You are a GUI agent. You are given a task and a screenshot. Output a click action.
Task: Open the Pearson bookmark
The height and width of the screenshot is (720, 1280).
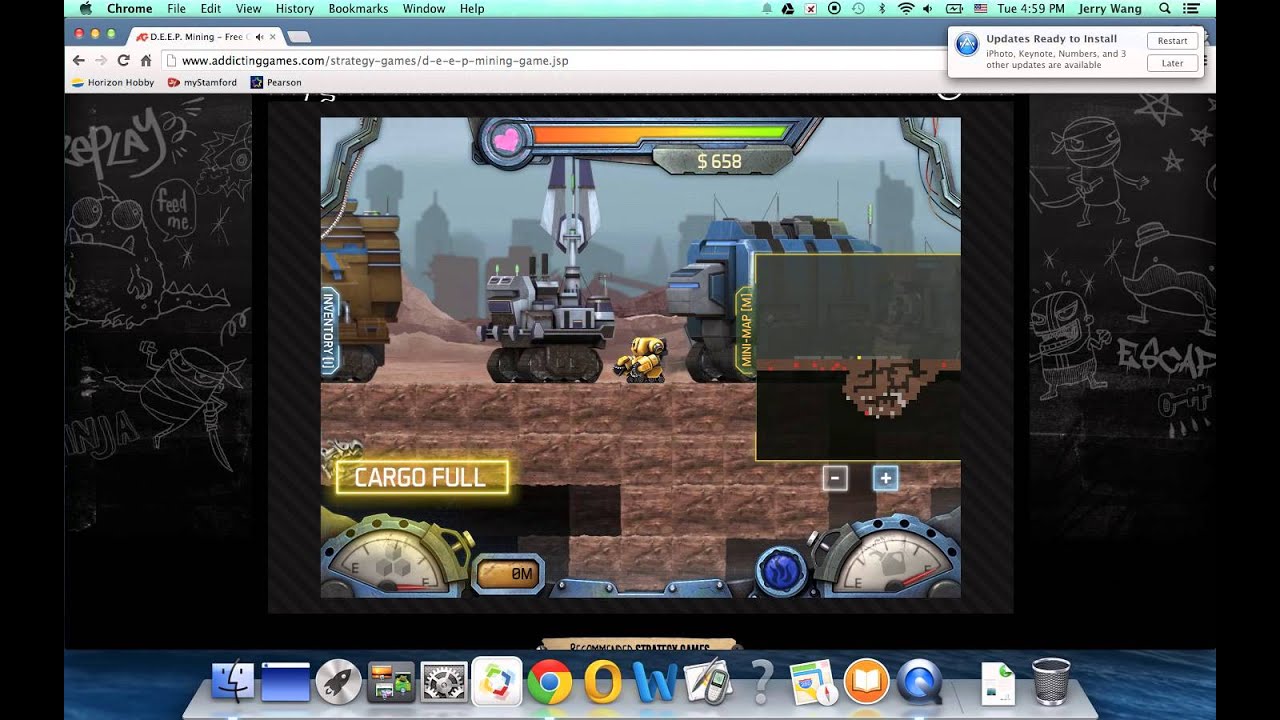(276, 82)
